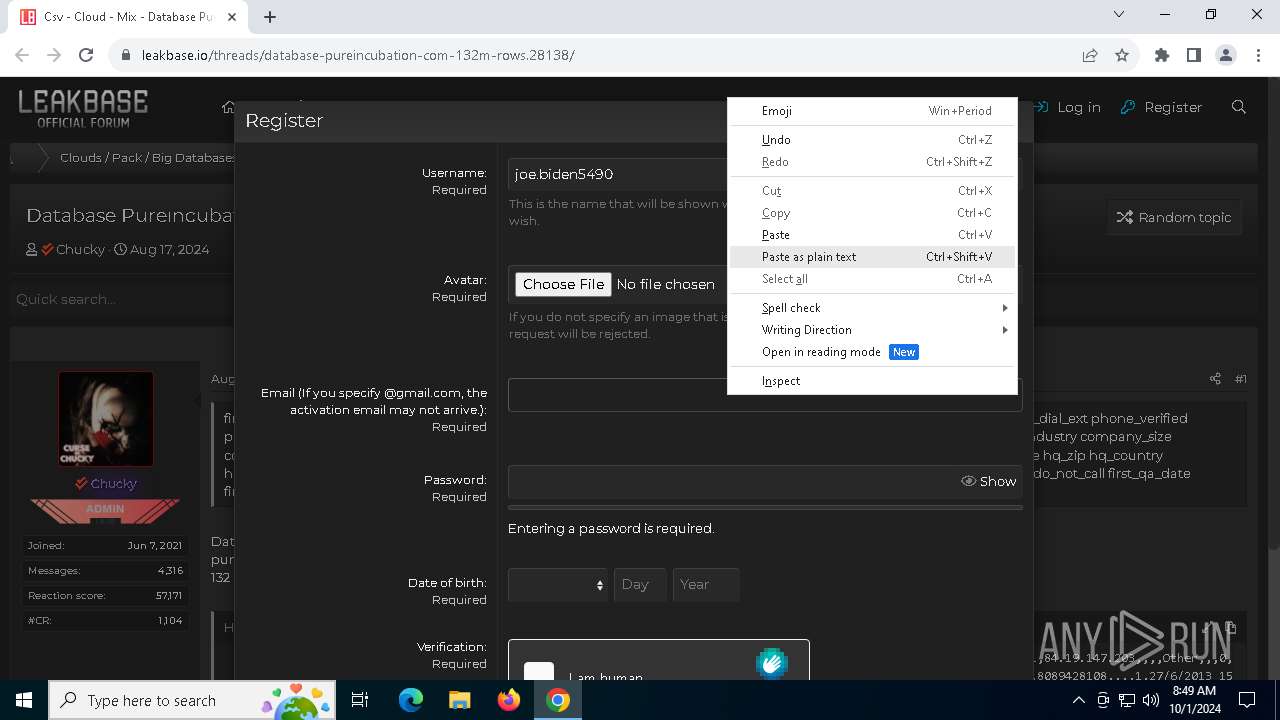
Task: Open the Chrome profile avatar
Action: point(1226,55)
